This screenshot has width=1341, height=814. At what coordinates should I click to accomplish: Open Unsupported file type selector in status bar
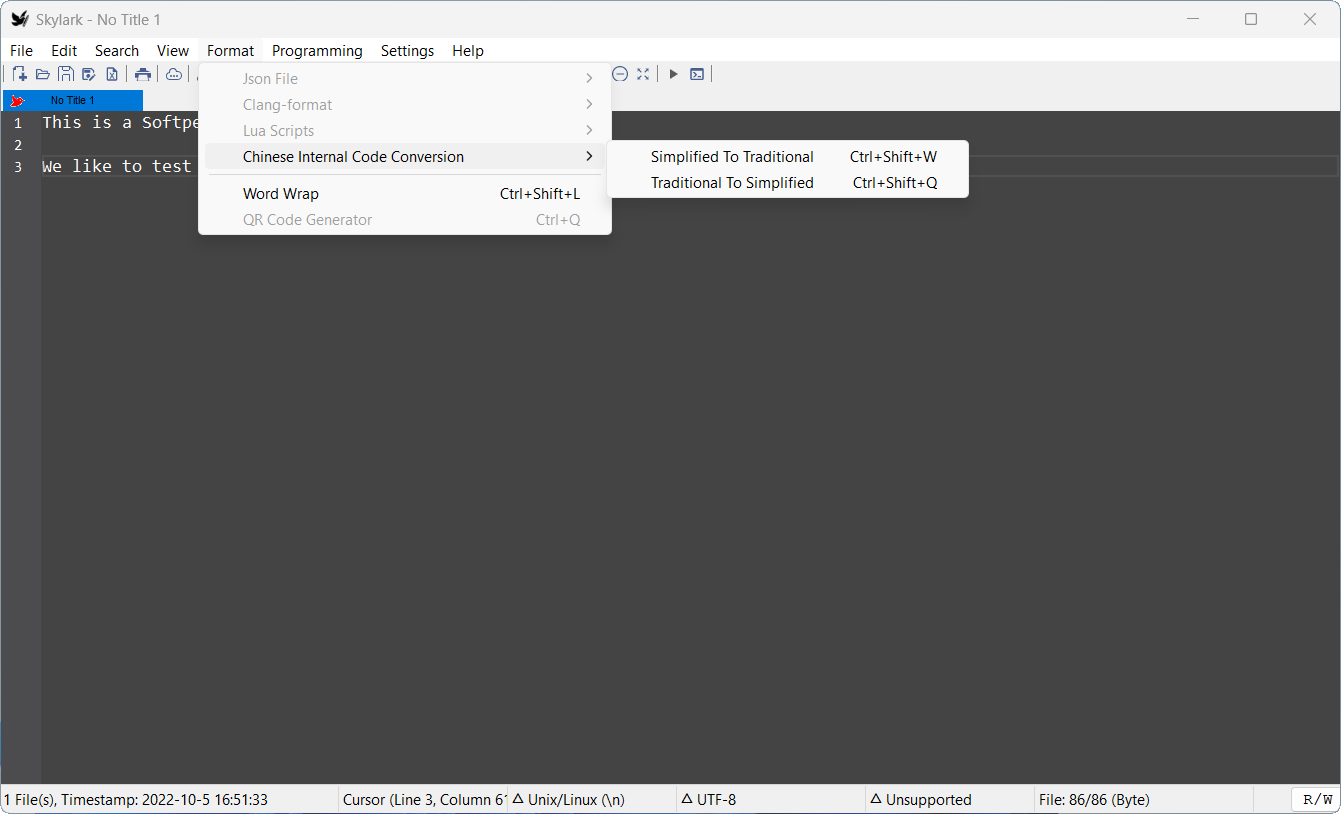(x=949, y=799)
